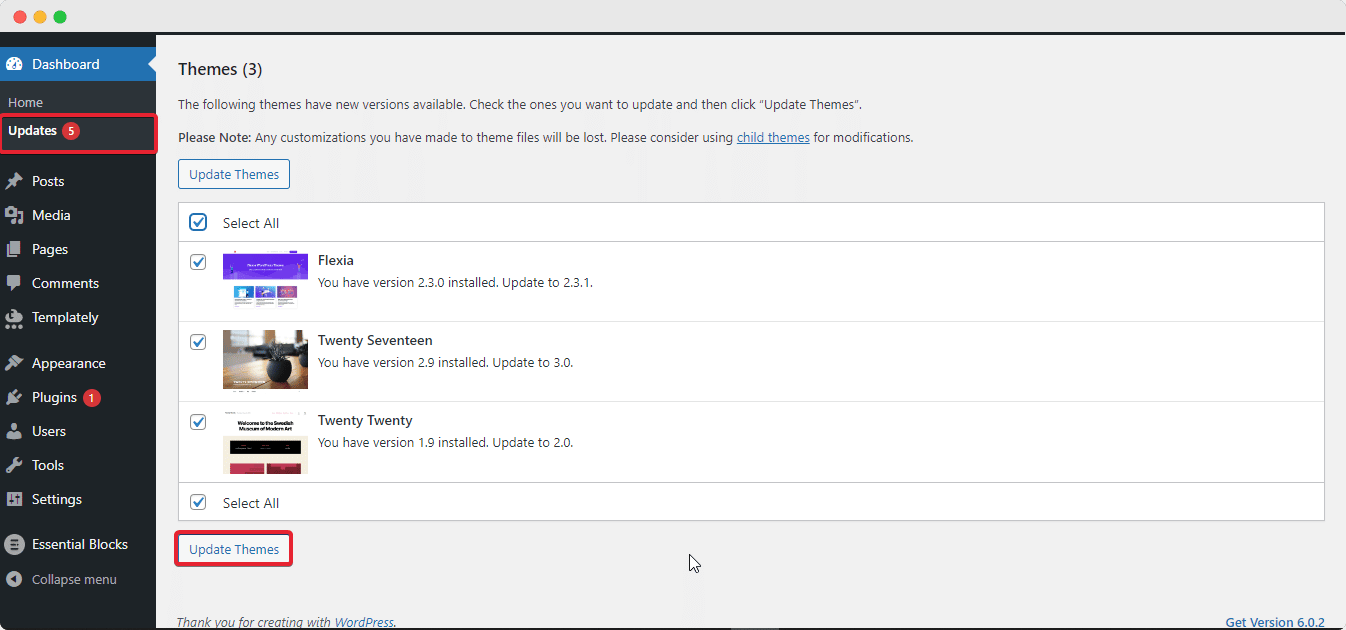Toggle the top Select All checkbox
Image resolution: width=1346 pixels, height=630 pixels.
(198, 222)
